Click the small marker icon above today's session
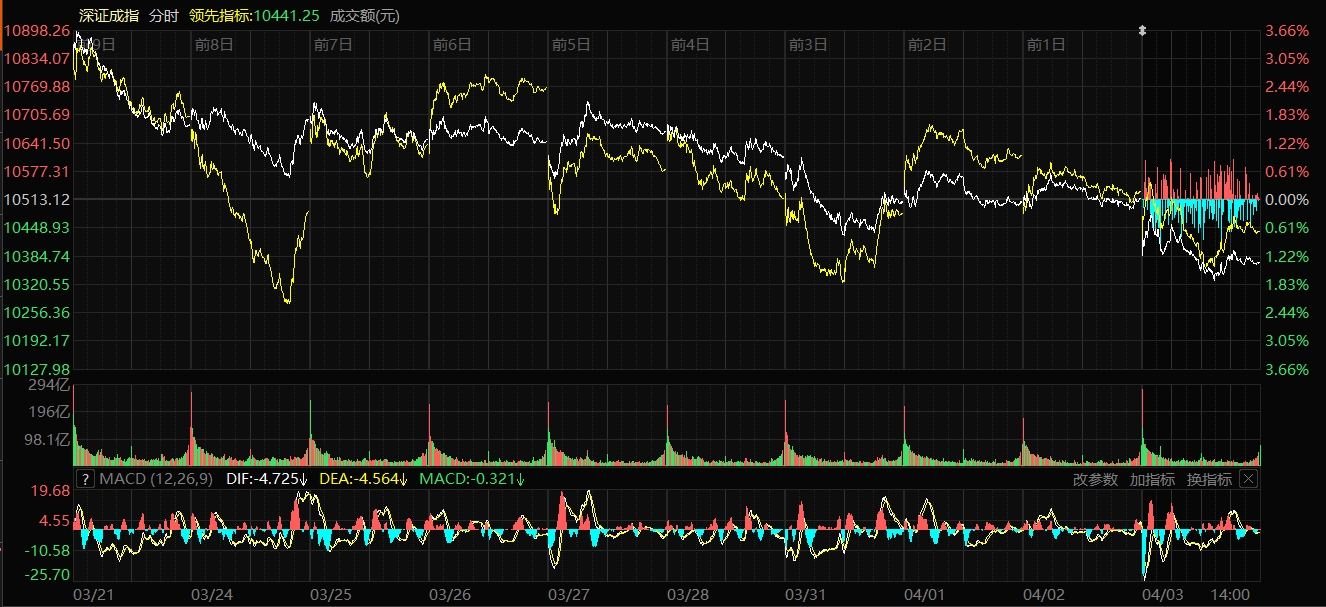Image resolution: width=1326 pixels, height=607 pixels. click(x=1143, y=31)
